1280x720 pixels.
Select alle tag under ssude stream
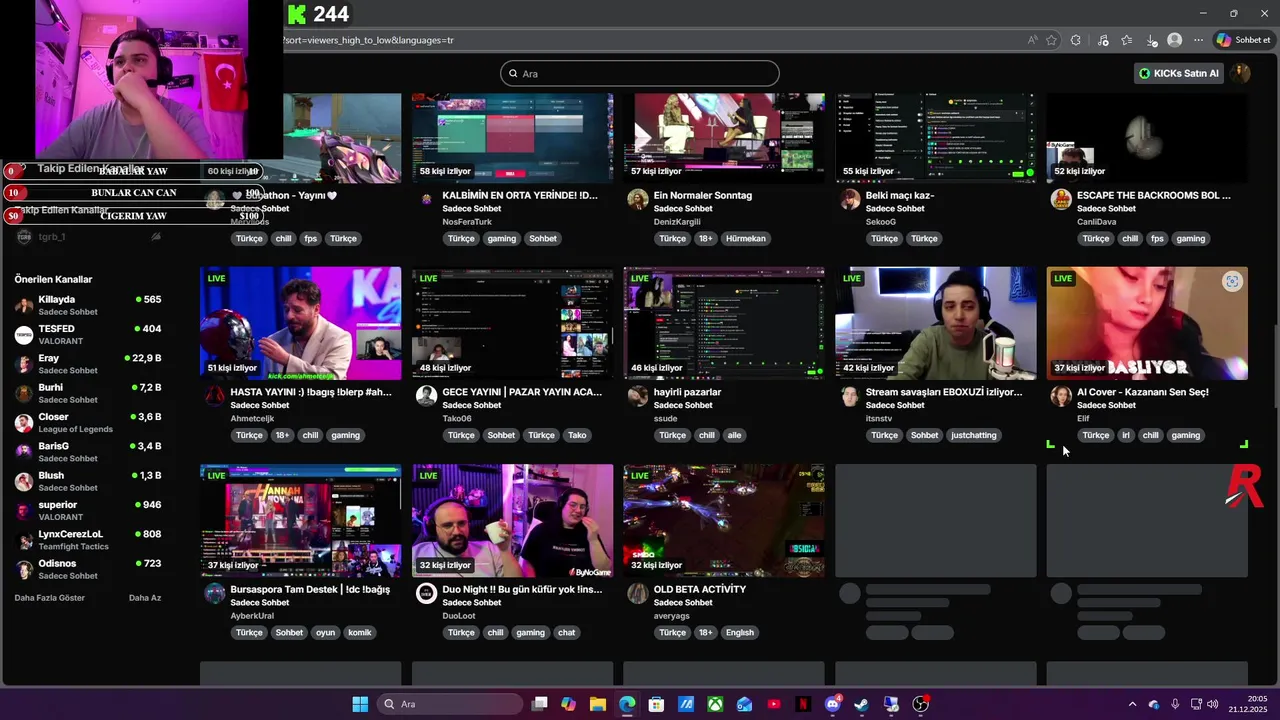734,435
